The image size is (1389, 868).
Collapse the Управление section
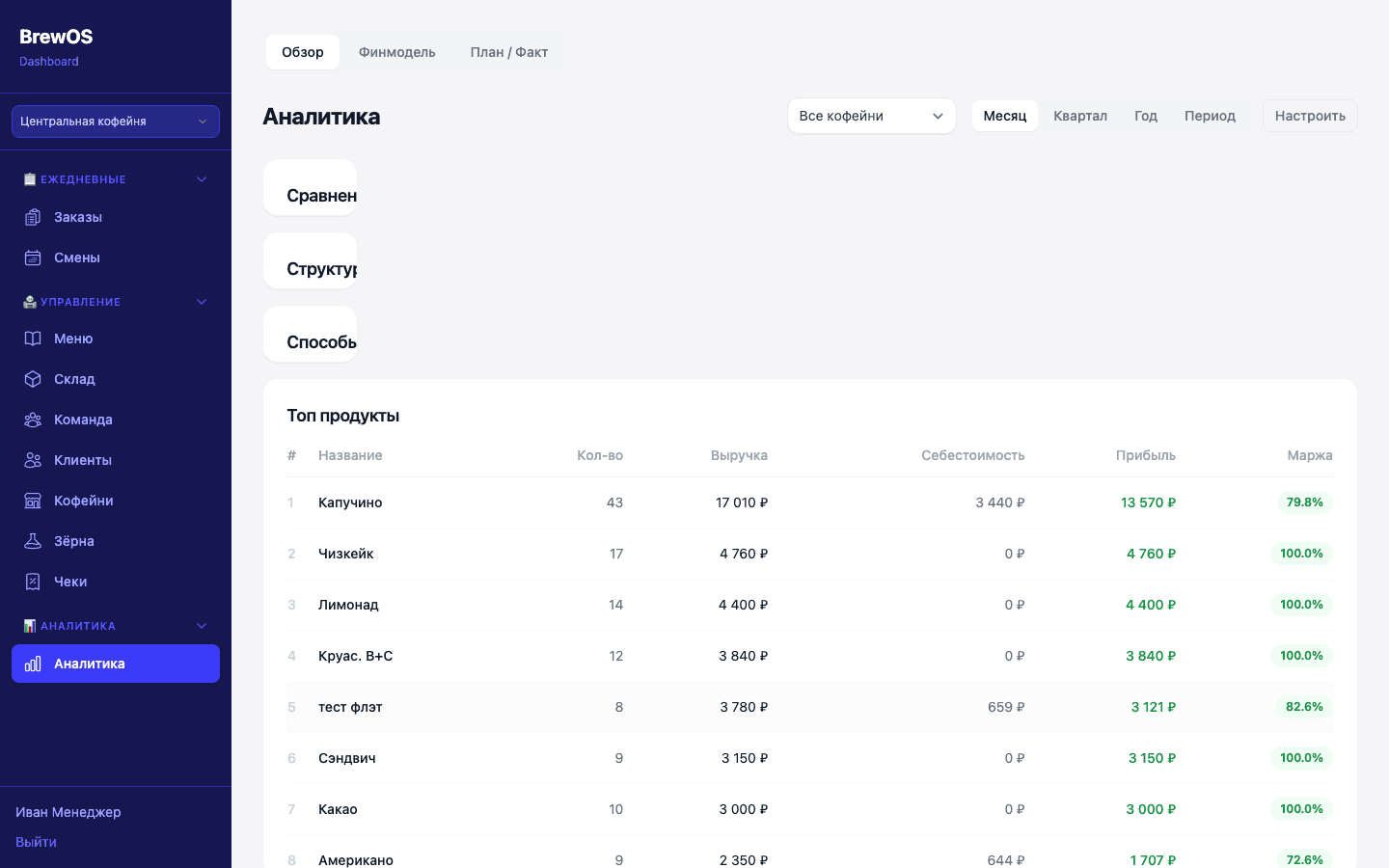pos(202,302)
